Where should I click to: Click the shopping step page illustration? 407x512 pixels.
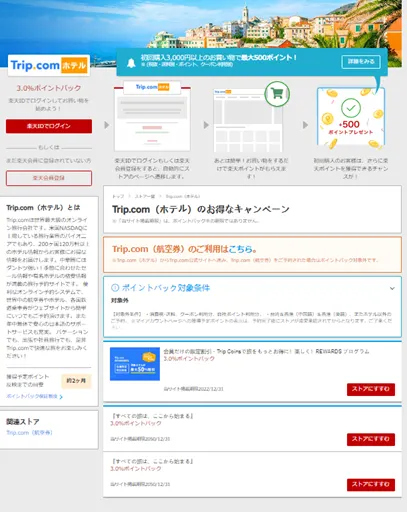(x=248, y=119)
